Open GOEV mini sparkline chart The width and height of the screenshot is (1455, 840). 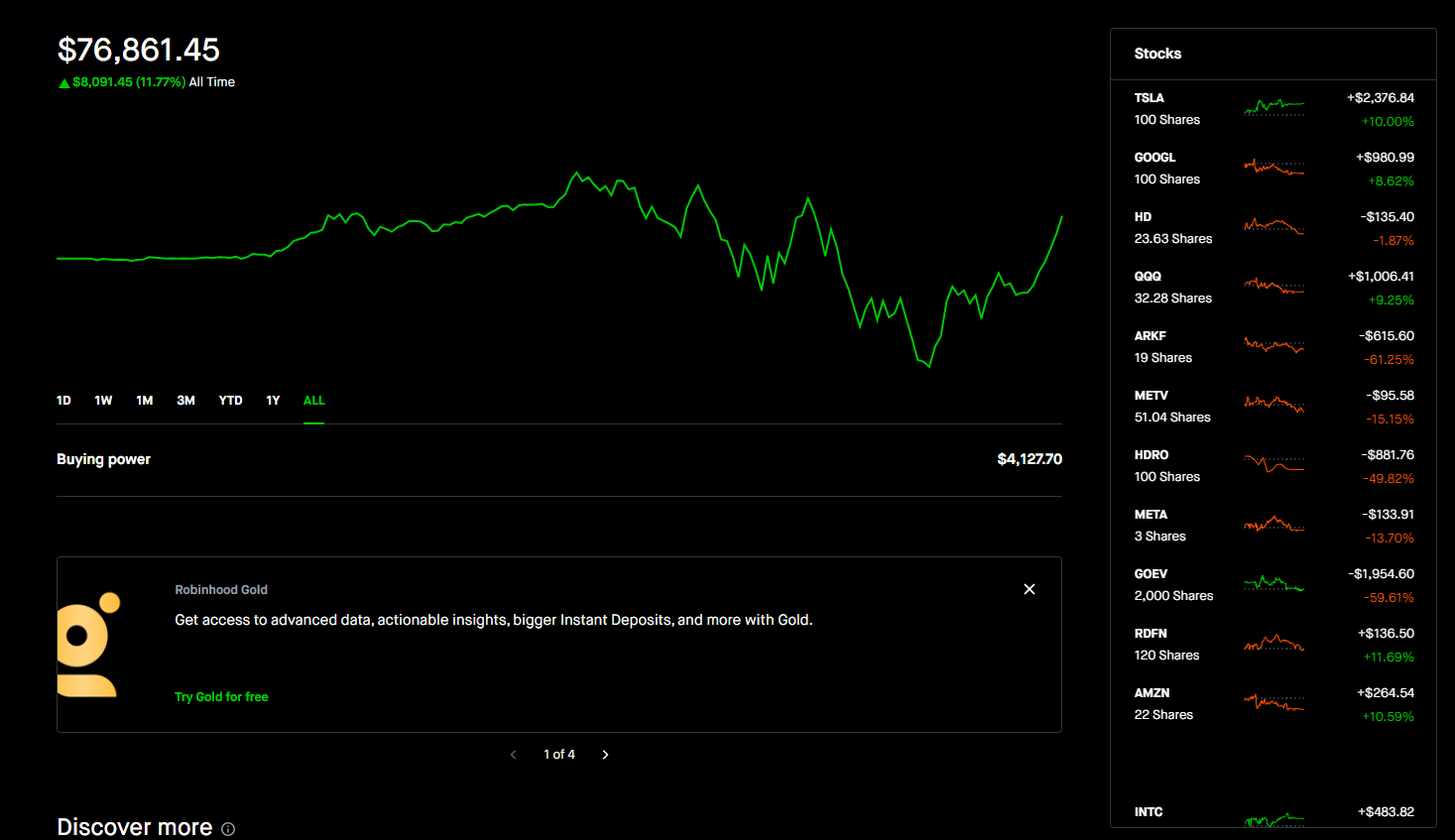(x=1274, y=583)
